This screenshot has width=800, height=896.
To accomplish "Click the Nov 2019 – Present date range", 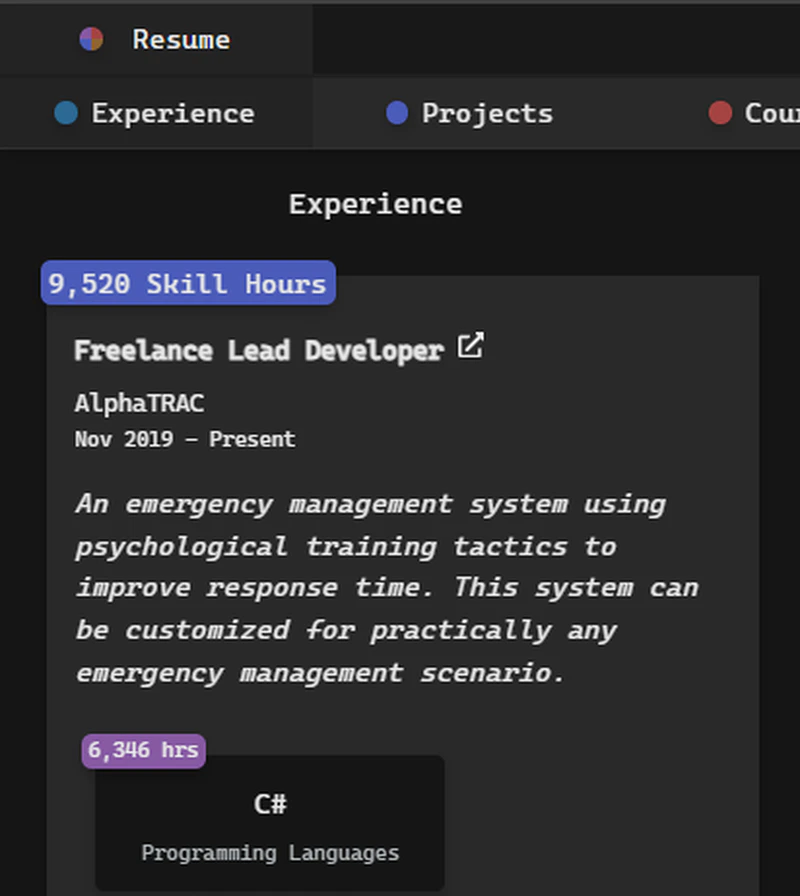I will click(x=185, y=439).
